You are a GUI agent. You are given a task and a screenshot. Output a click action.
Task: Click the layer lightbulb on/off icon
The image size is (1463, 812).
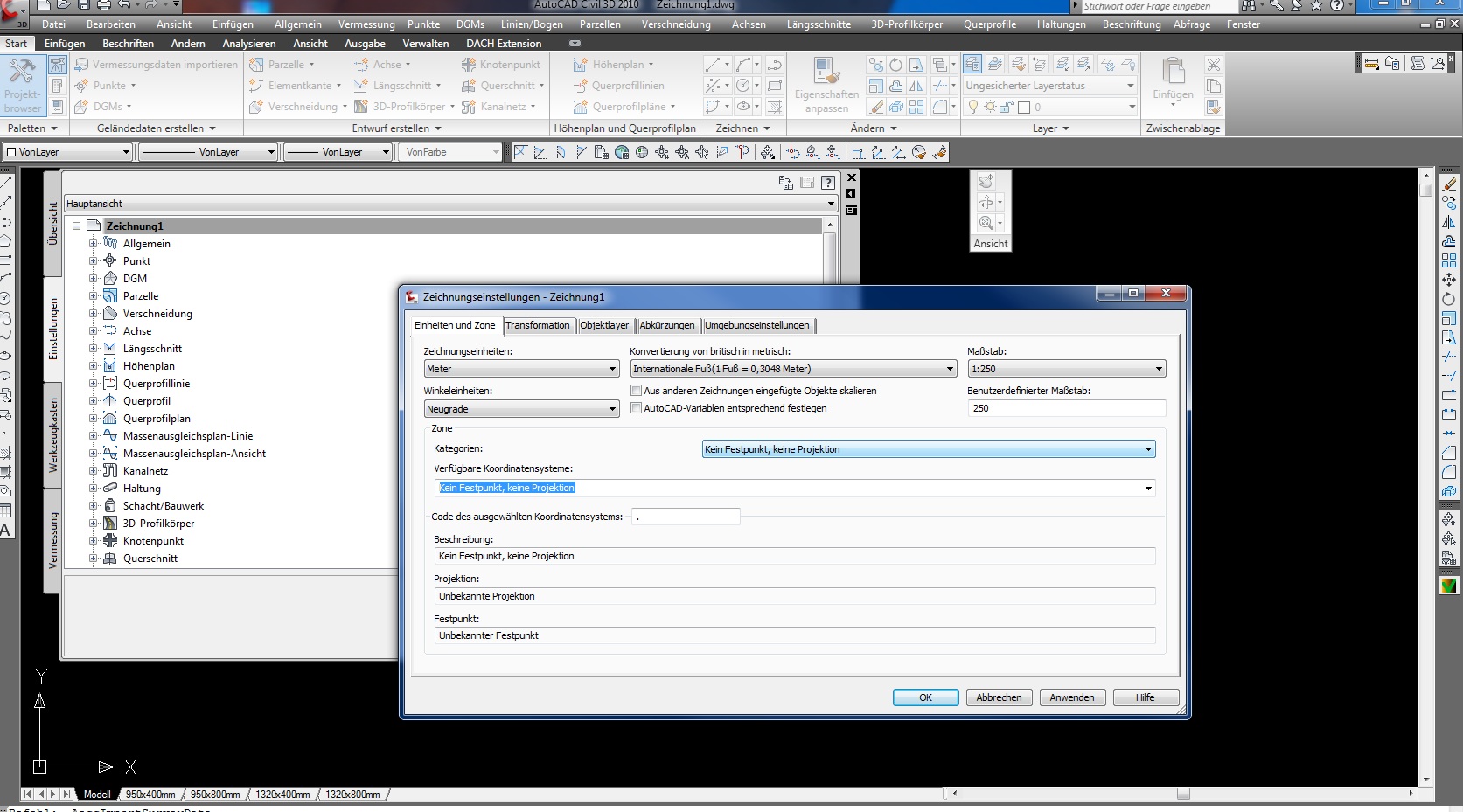click(x=972, y=107)
